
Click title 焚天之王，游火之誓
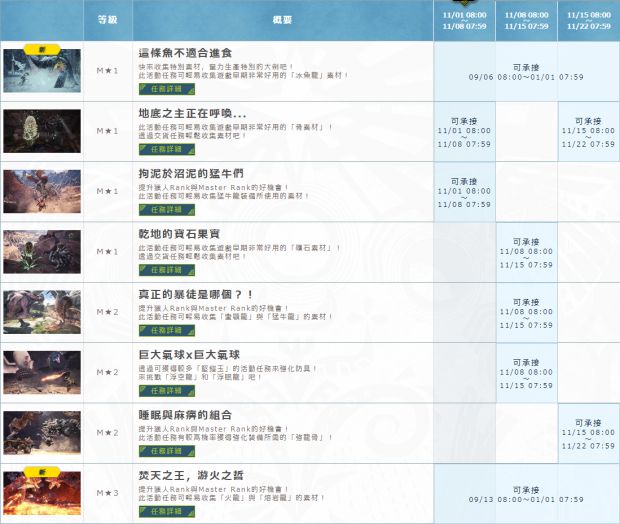(x=191, y=475)
